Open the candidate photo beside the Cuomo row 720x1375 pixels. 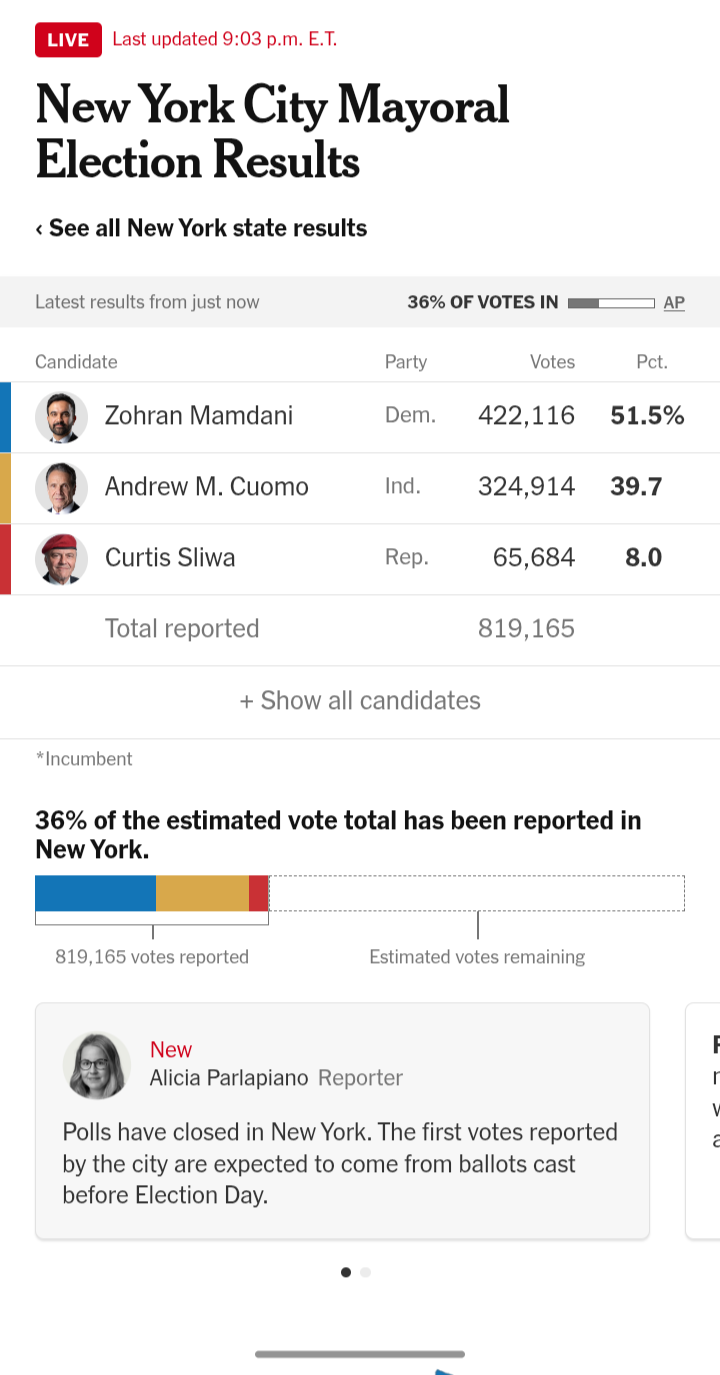62,488
